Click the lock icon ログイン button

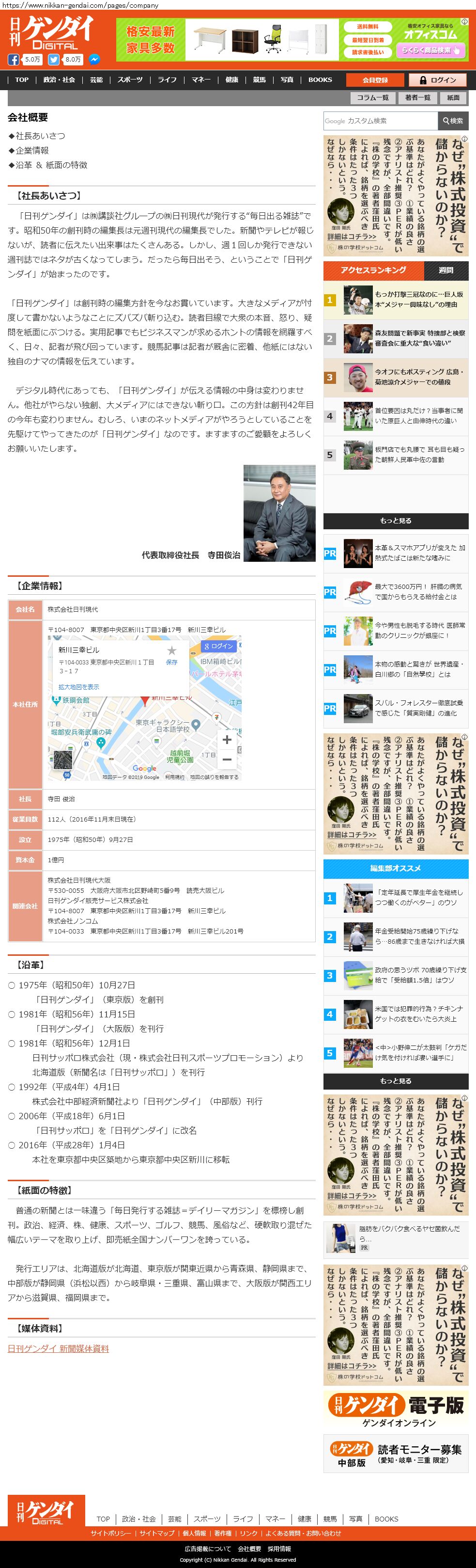437,80
